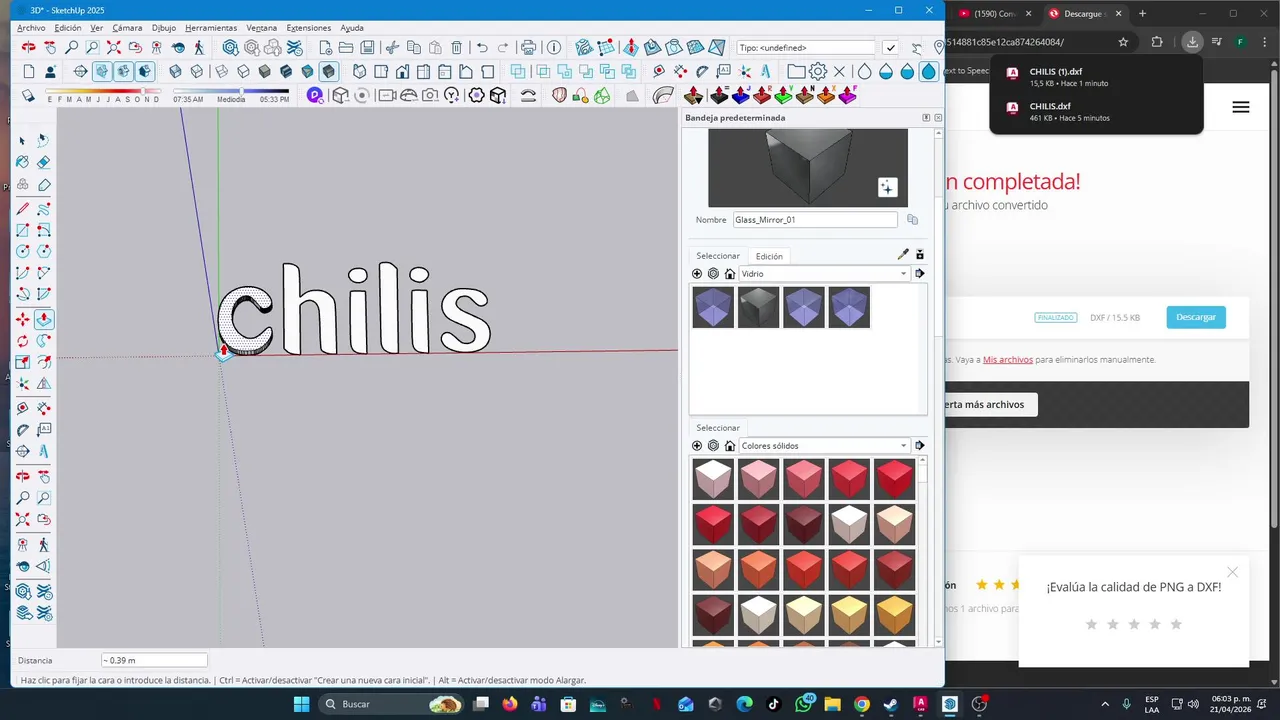Viewport: 1280px width, 720px height.
Task: Toggle Shaded With Textures style
Action: point(286,71)
